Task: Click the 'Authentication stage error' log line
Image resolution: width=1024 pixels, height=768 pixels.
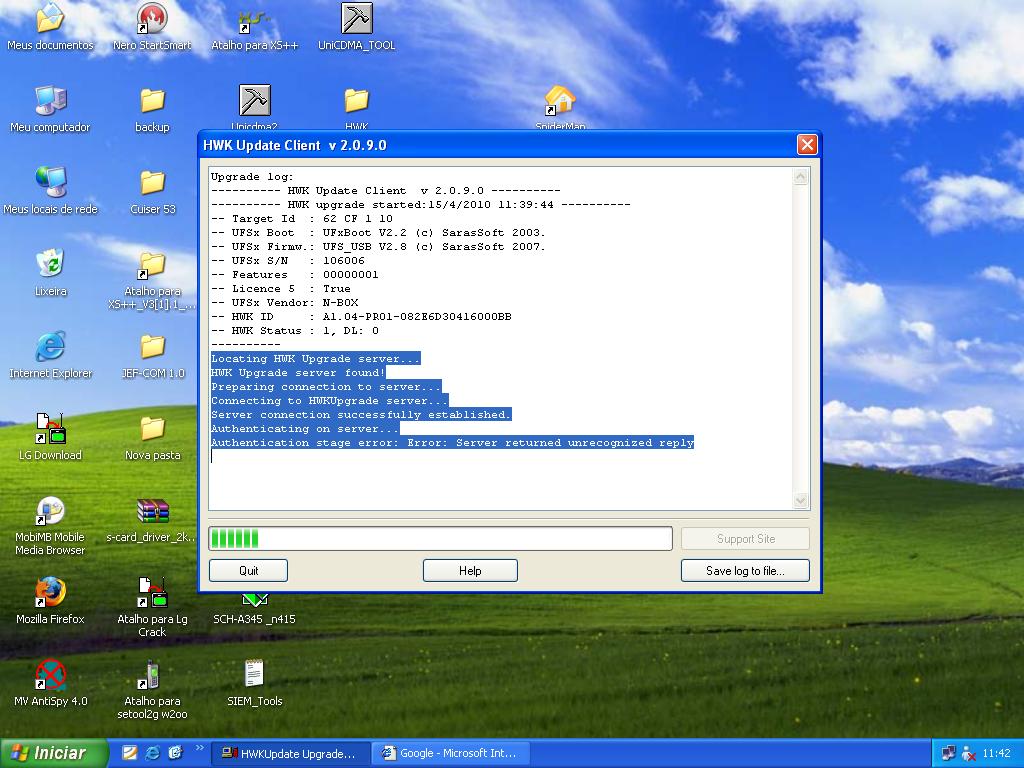Action: pos(452,443)
